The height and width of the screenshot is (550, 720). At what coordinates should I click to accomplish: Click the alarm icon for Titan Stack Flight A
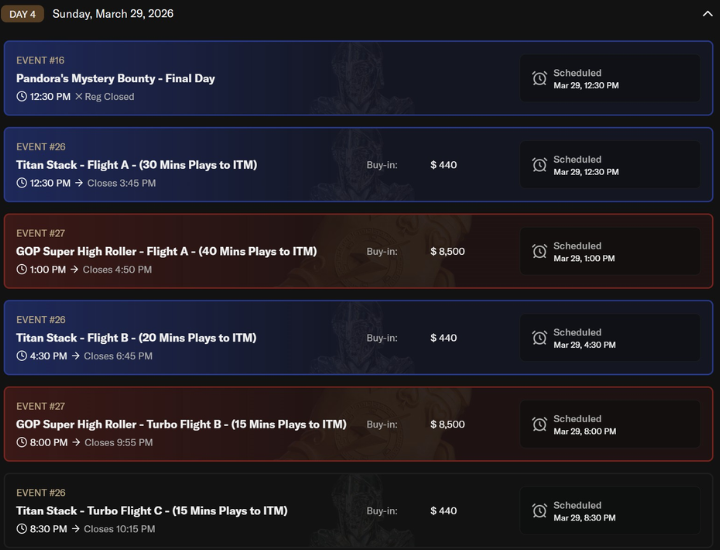(x=540, y=165)
